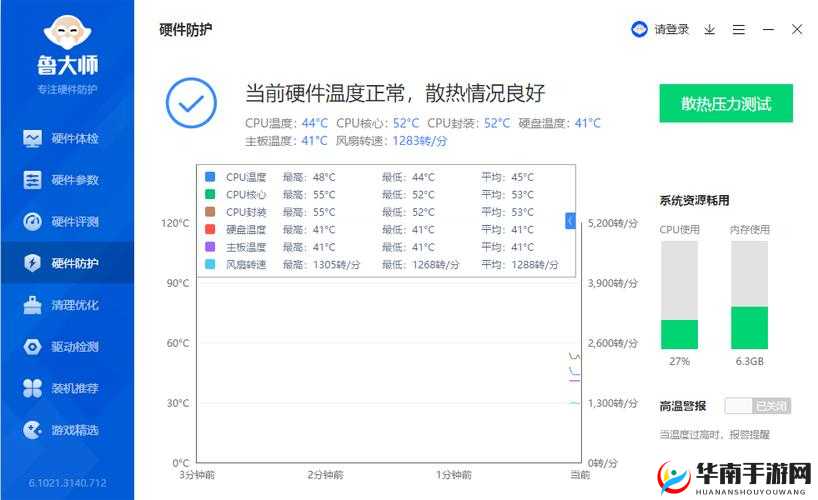
Task: Click the 硬件防护 page title
Action: [186, 30]
